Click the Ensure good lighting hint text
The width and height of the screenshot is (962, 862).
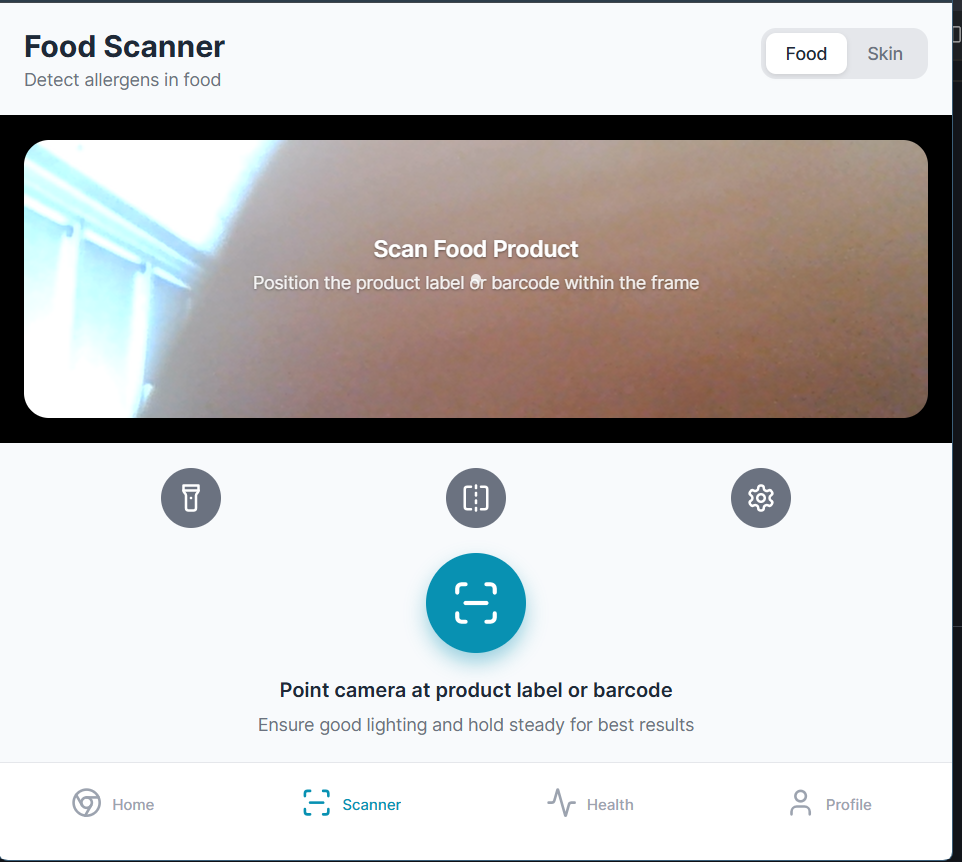tap(475, 725)
